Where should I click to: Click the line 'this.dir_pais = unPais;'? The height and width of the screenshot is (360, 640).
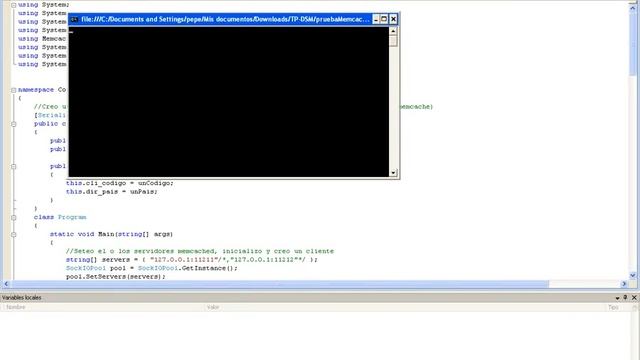[111, 192]
